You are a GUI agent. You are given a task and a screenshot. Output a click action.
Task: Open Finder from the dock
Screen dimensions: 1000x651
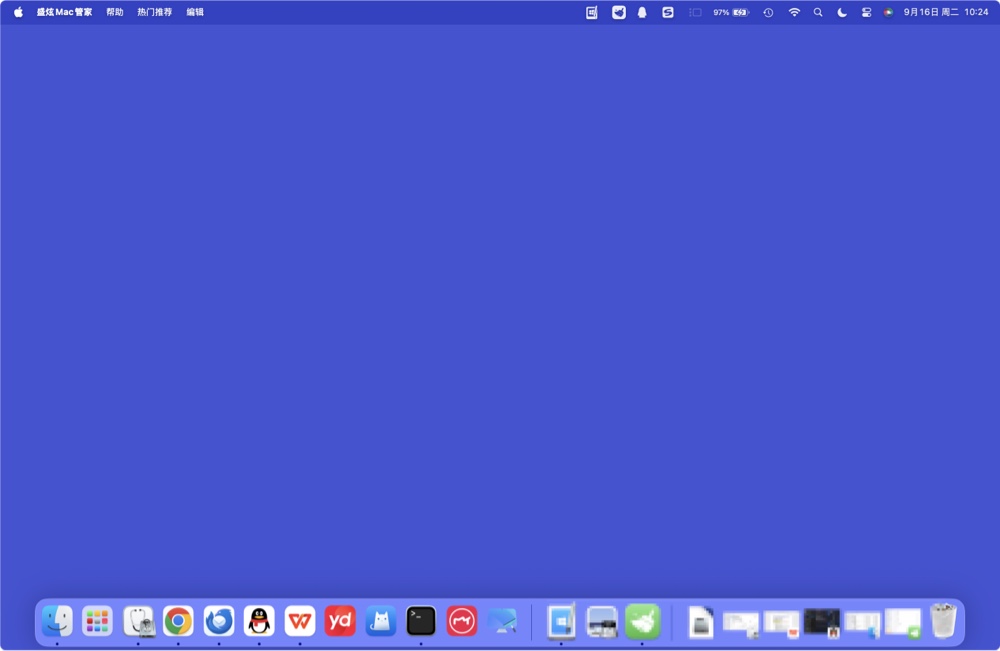tap(57, 621)
